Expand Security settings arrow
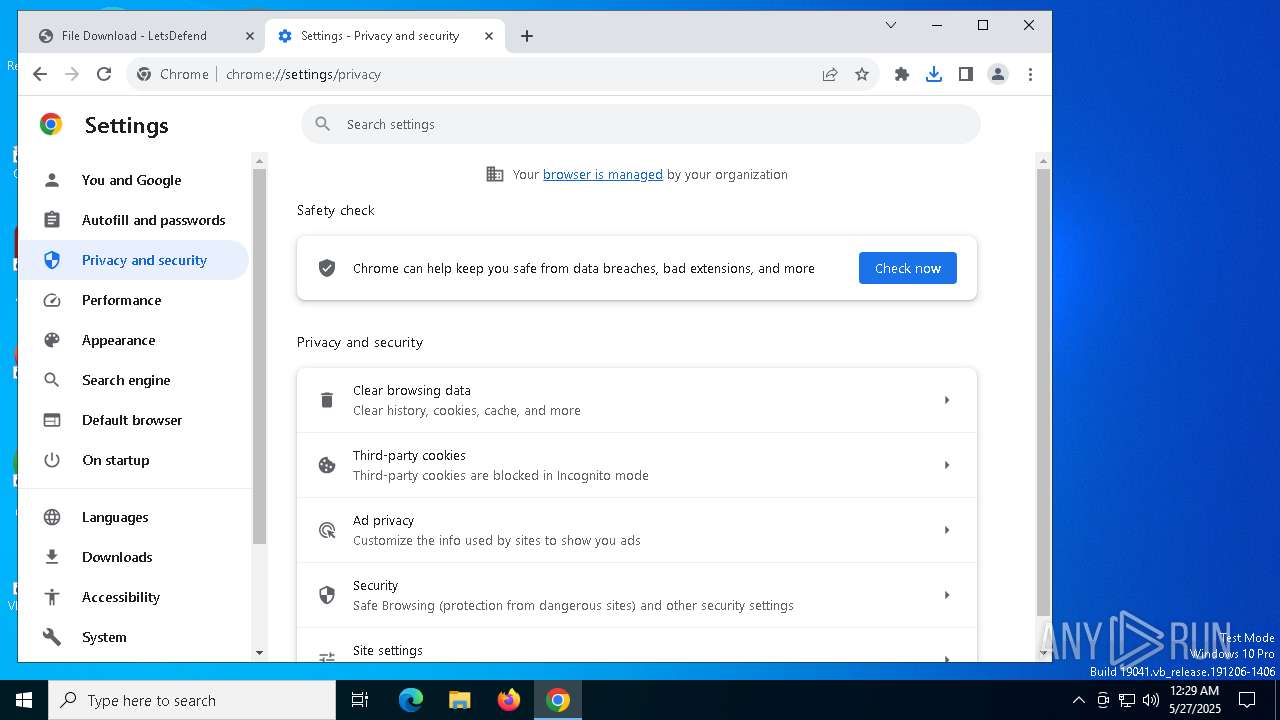This screenshot has width=1280, height=720. pos(947,595)
